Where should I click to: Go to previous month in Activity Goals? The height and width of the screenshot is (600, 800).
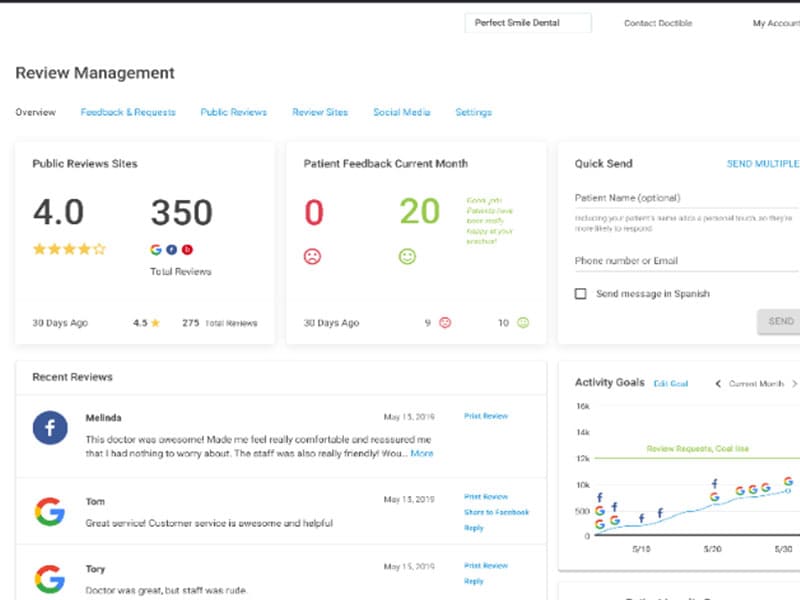[717, 383]
